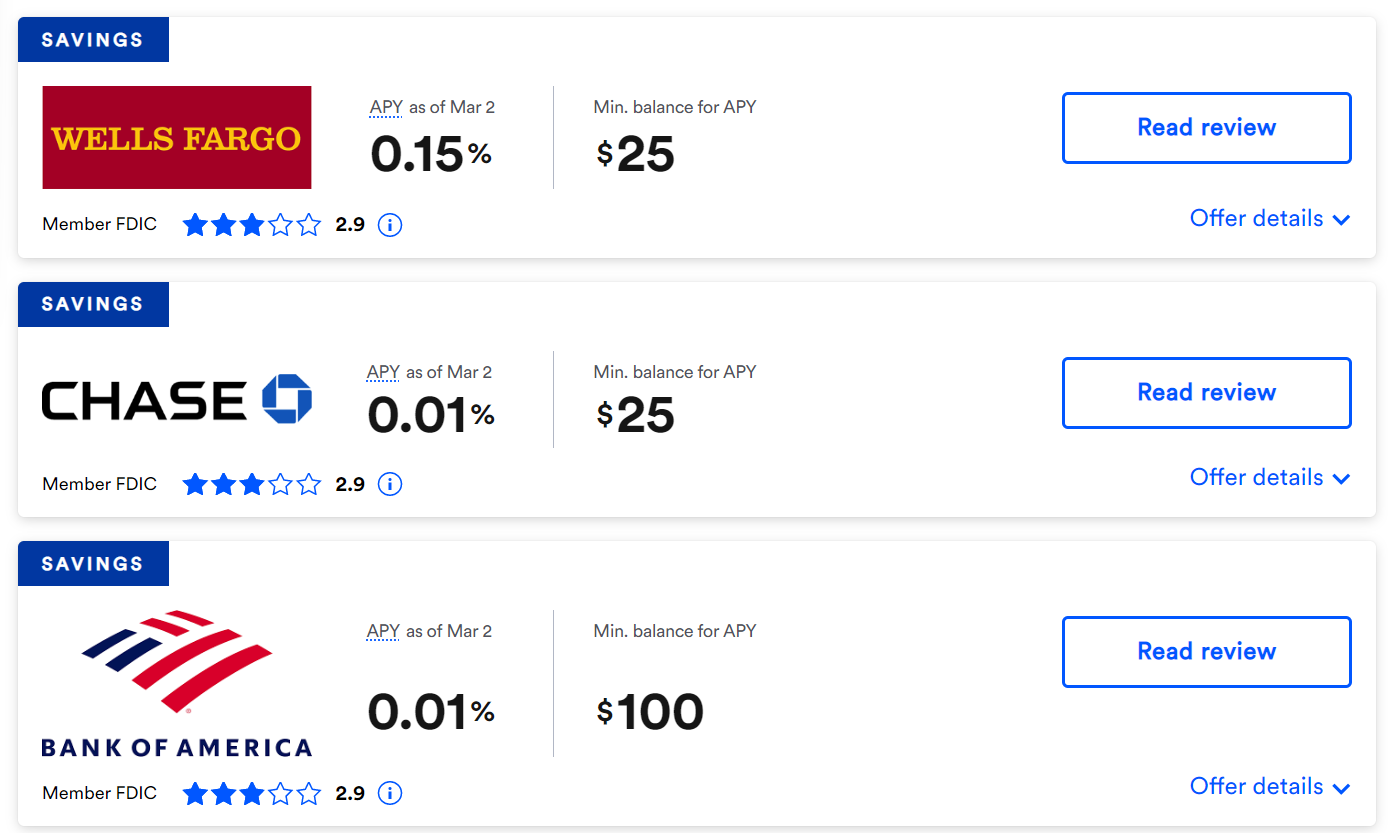The image size is (1388, 833).
Task: Click Bank of America star rating
Action: (252, 794)
